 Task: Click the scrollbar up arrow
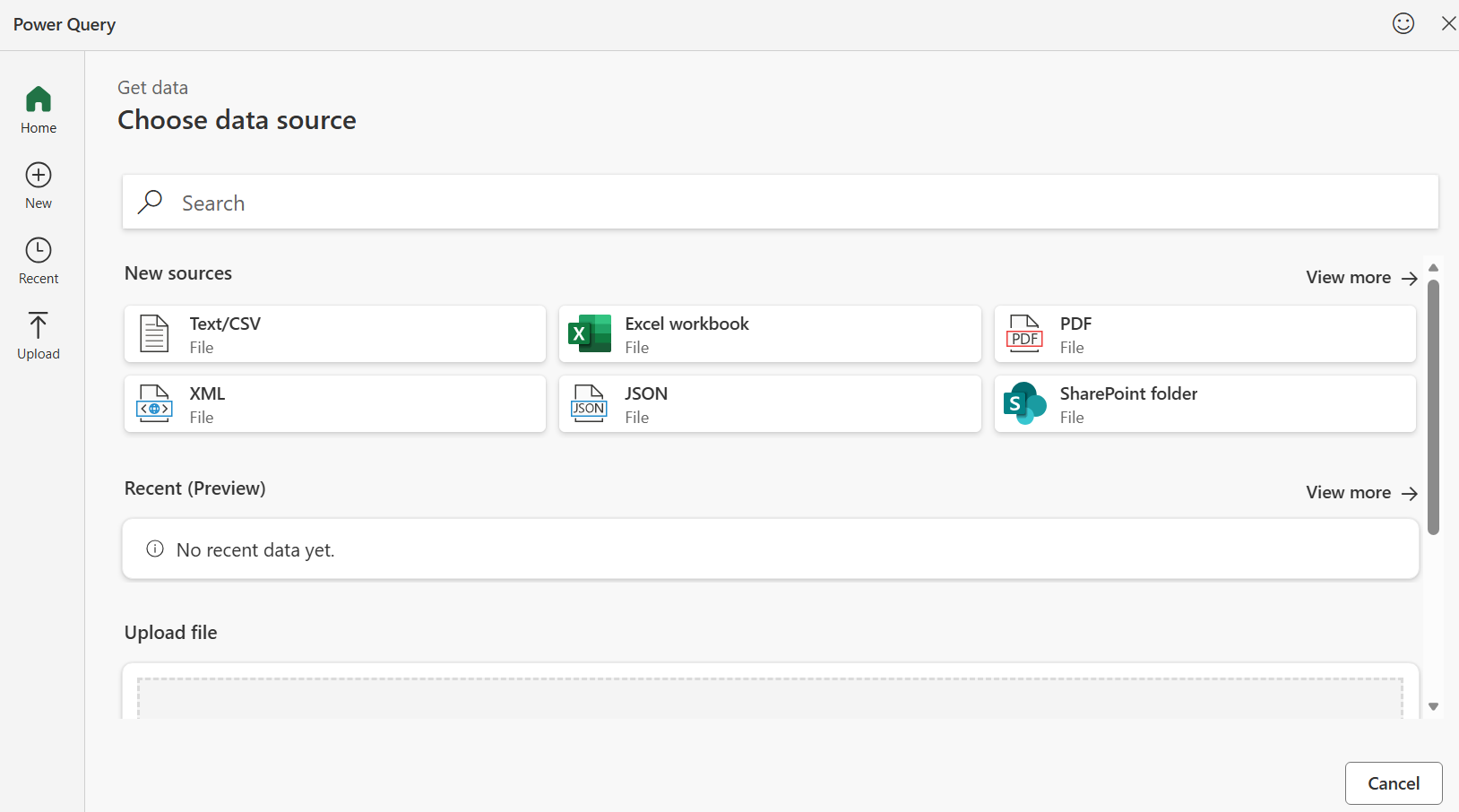(1434, 268)
